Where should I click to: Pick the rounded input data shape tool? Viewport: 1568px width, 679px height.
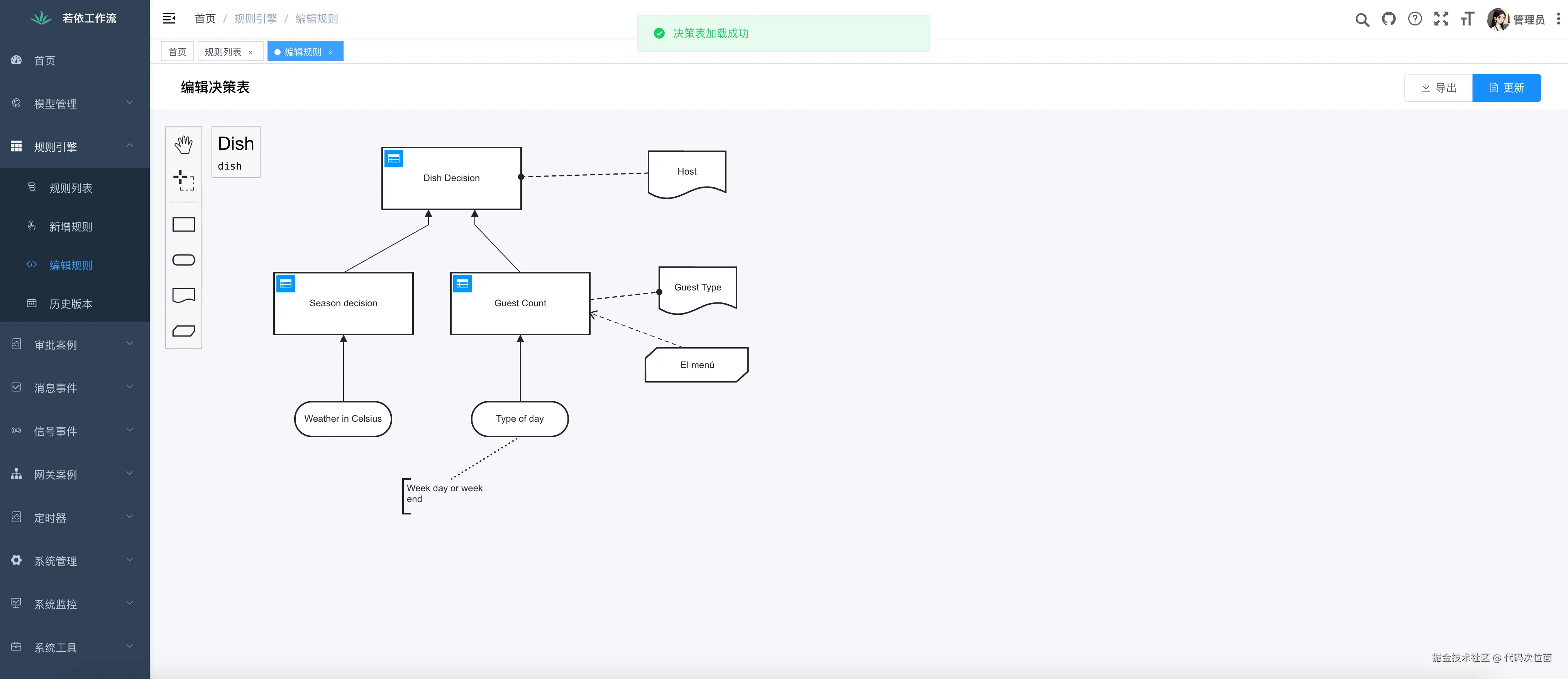point(183,260)
